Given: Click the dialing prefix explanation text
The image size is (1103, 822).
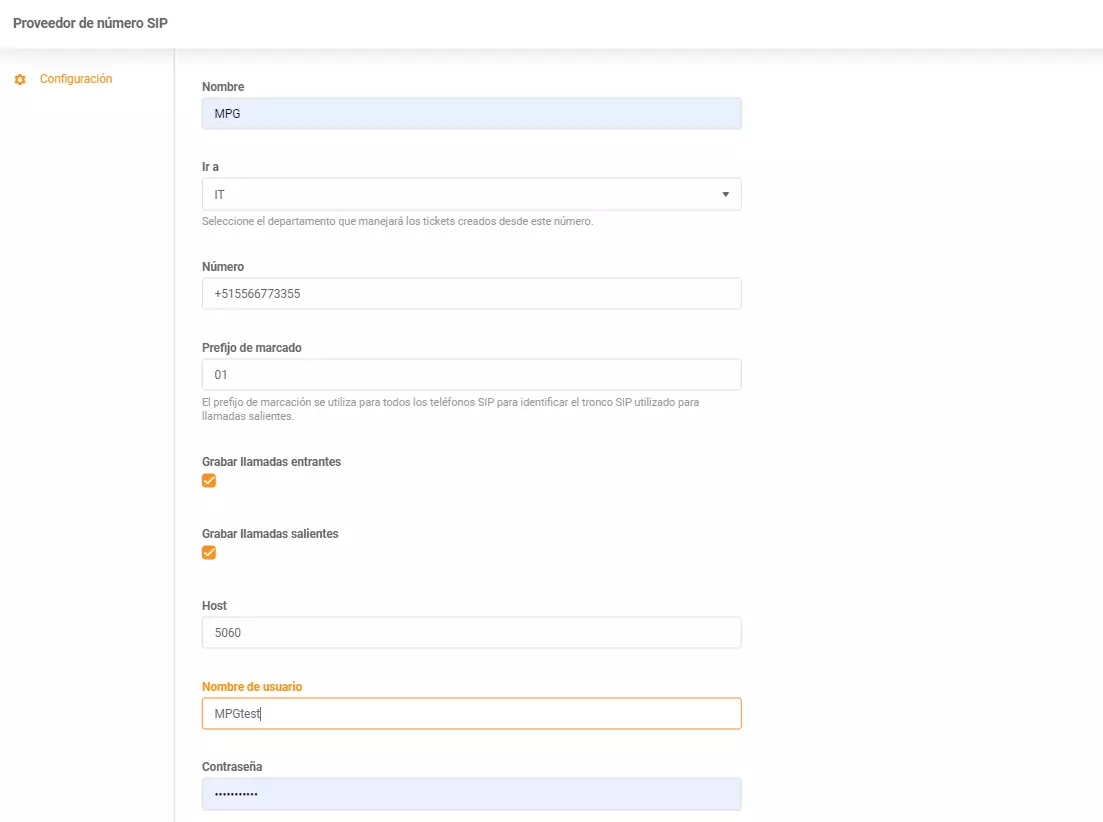Looking at the screenshot, I should coord(450,408).
